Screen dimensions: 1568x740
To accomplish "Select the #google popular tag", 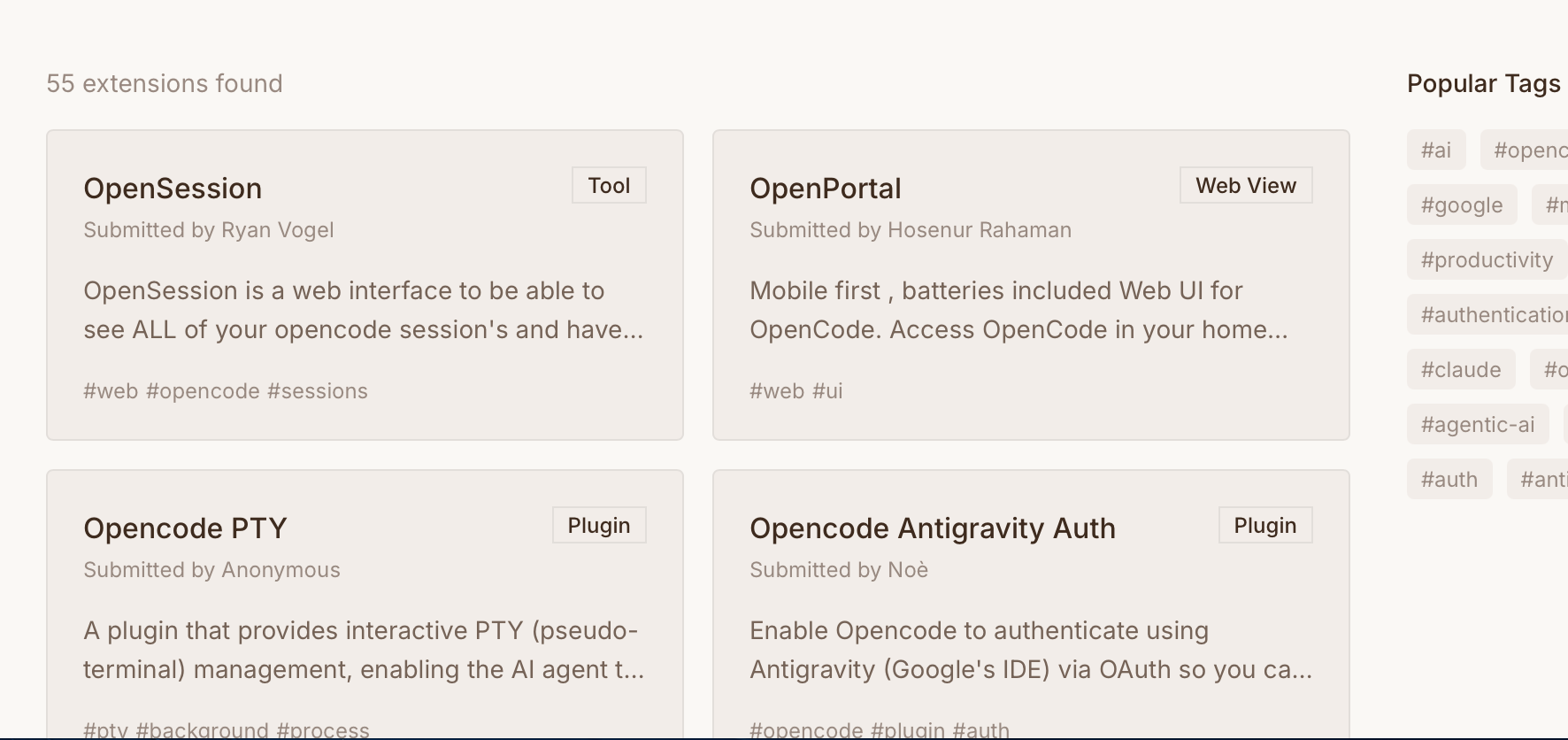I will coord(1461,205).
